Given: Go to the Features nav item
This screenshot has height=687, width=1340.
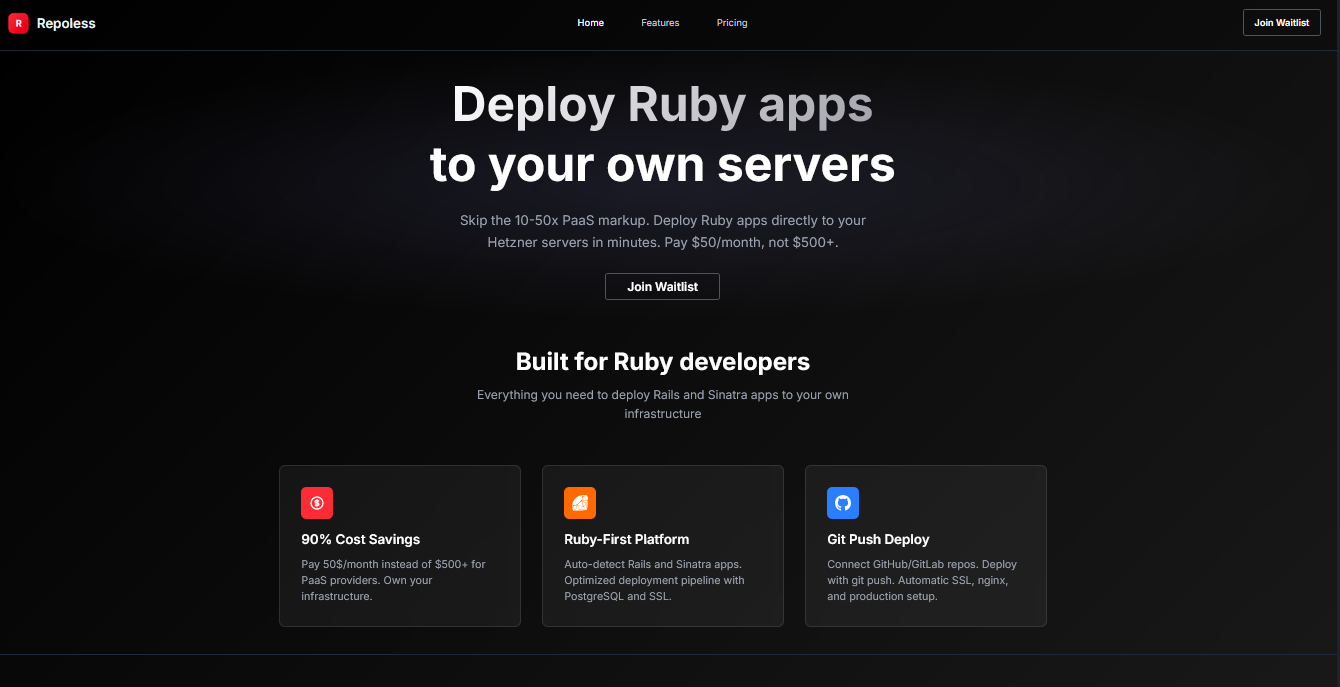Looking at the screenshot, I should [x=660, y=23].
